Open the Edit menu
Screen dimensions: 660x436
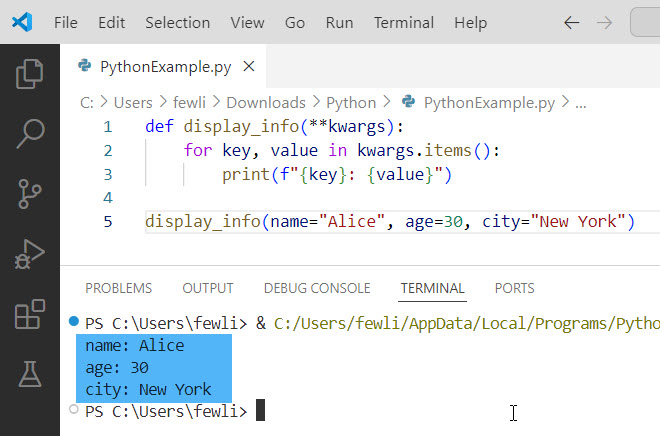(112, 23)
